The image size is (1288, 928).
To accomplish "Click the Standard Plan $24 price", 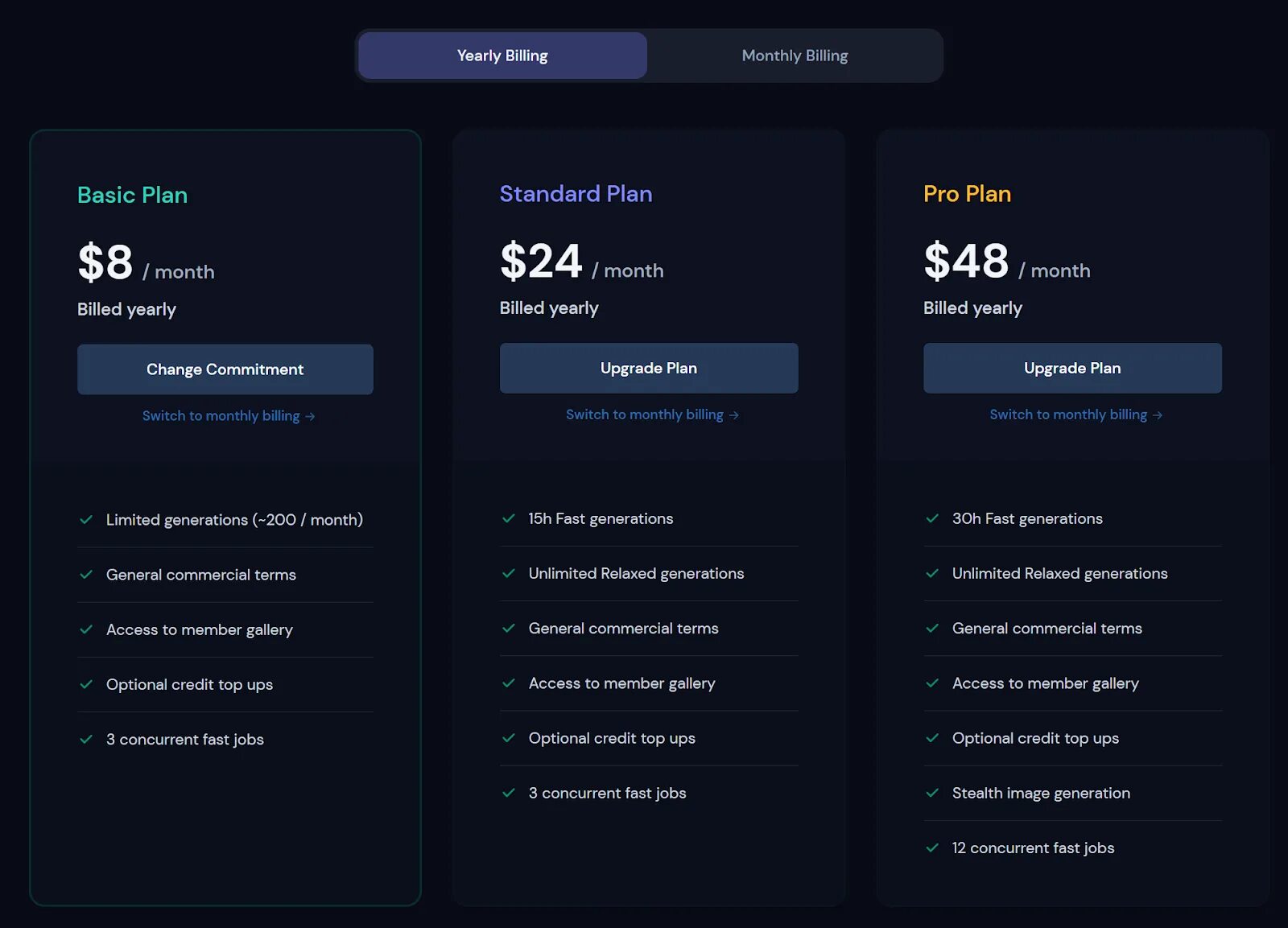I will click(541, 262).
